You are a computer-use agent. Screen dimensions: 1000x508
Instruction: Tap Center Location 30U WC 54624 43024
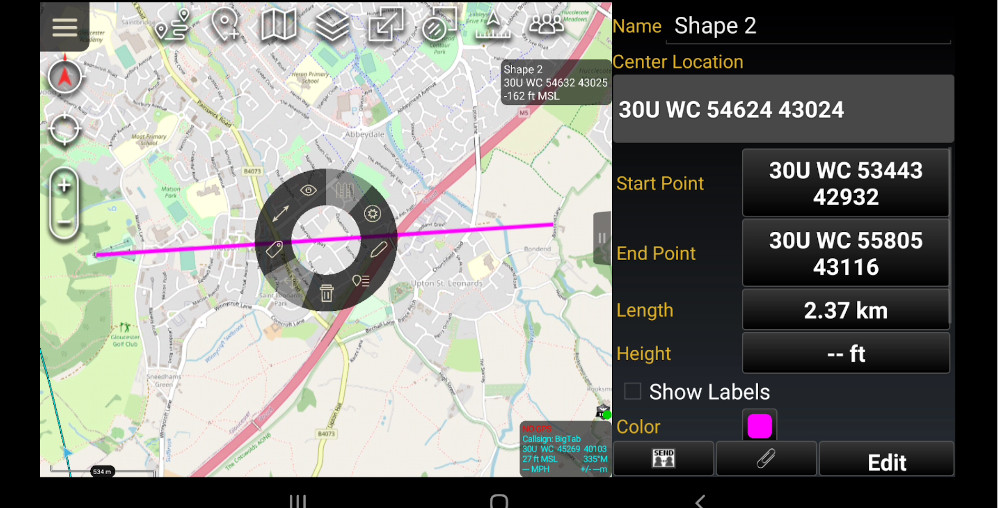[x=783, y=109]
